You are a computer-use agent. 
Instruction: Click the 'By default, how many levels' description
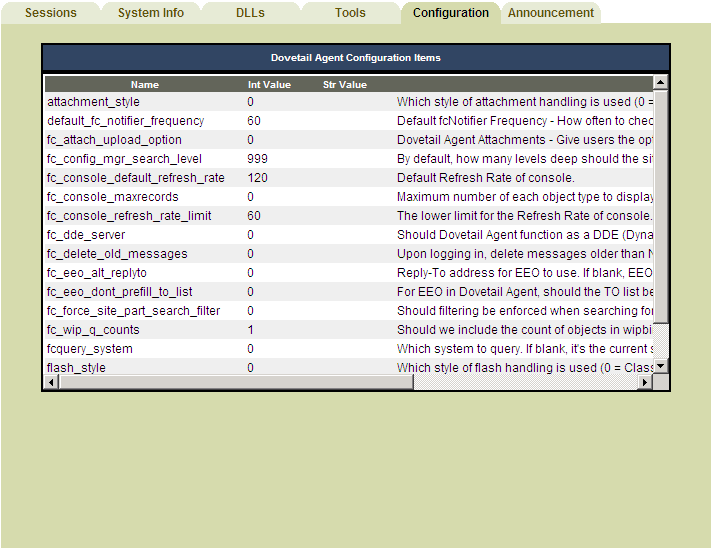coord(524,159)
